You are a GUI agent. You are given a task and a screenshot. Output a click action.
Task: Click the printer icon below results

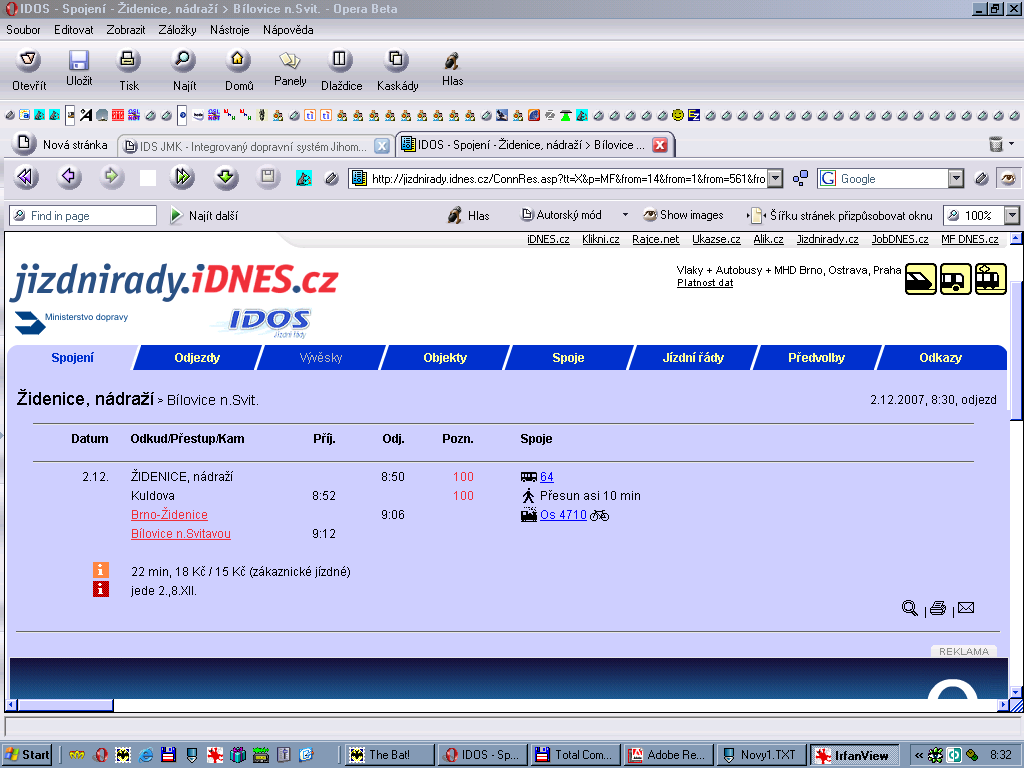[938, 609]
